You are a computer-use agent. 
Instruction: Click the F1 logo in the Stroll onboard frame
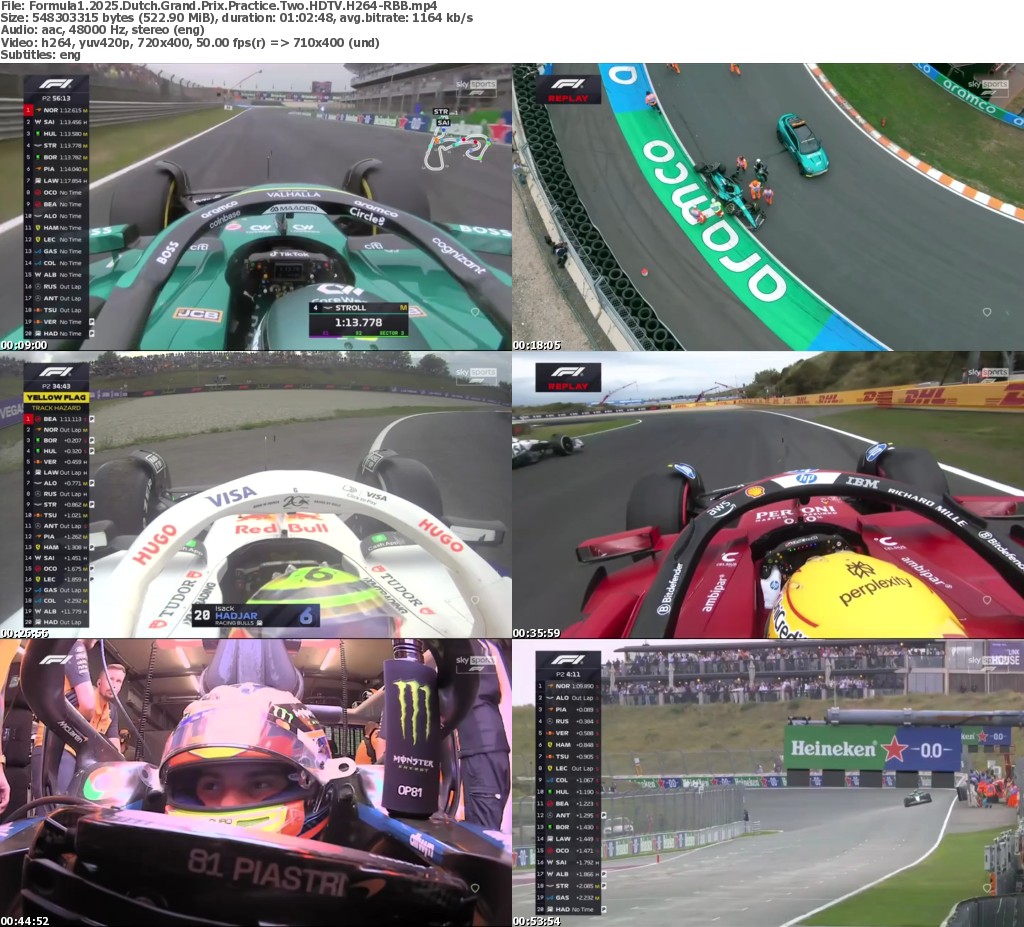(x=56, y=84)
